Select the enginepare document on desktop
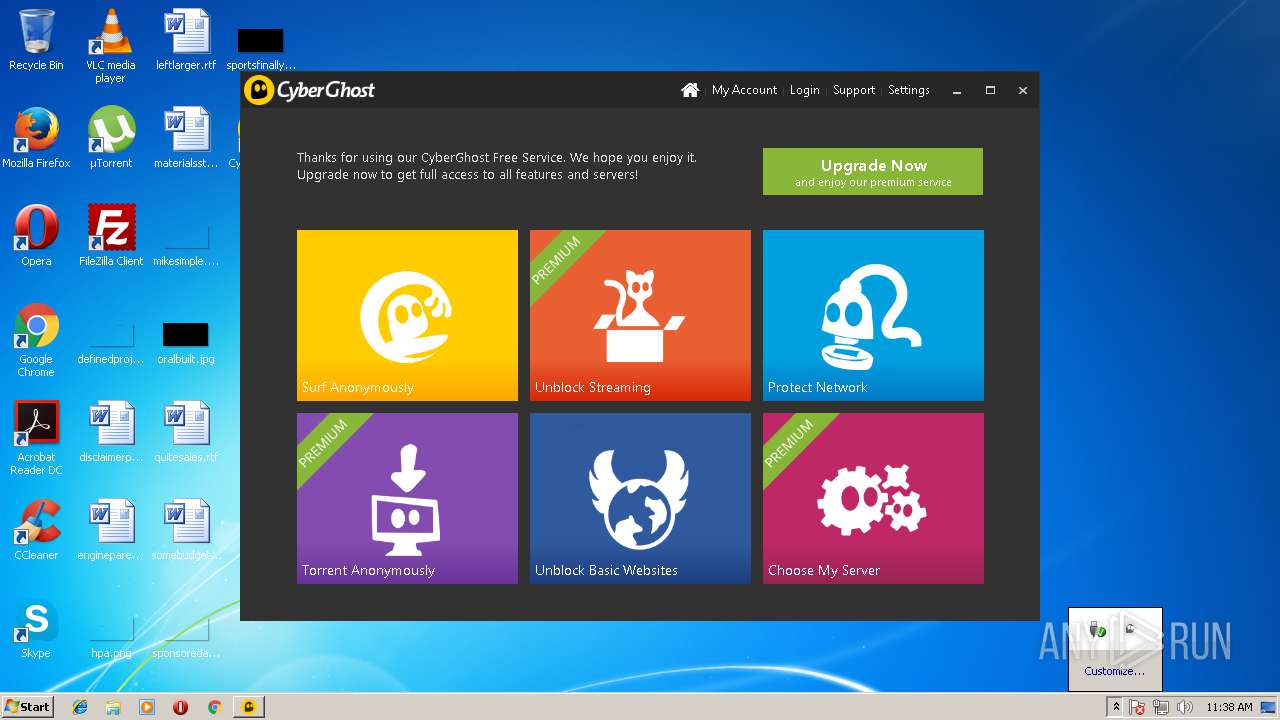1280x720 pixels. tap(111, 530)
